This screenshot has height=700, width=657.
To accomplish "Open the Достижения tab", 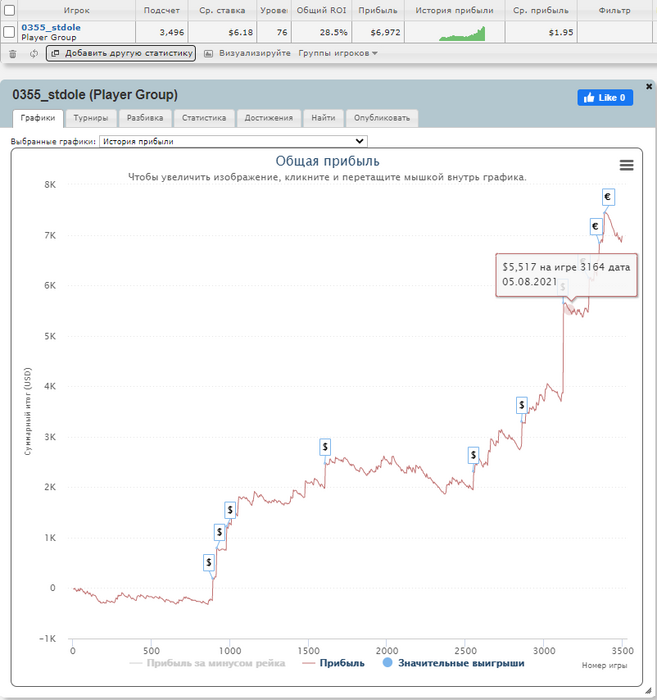I will (269, 118).
